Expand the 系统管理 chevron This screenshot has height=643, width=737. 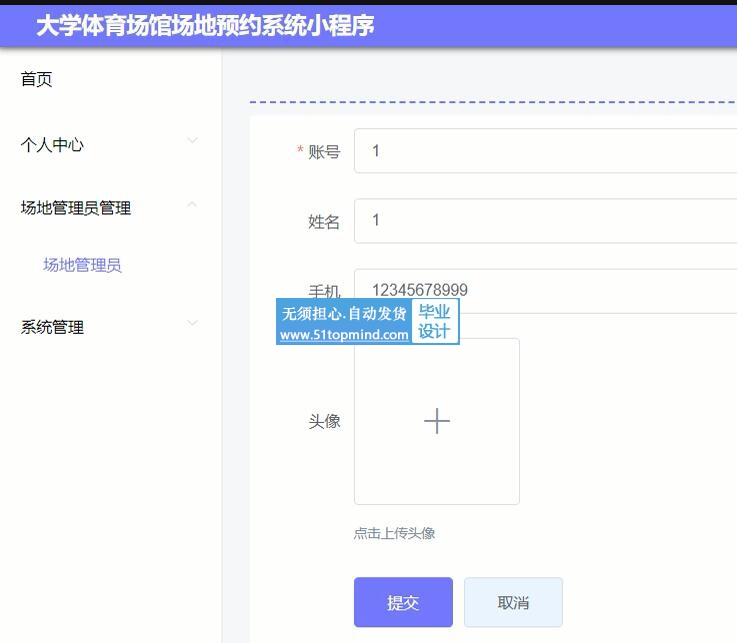coord(192,323)
